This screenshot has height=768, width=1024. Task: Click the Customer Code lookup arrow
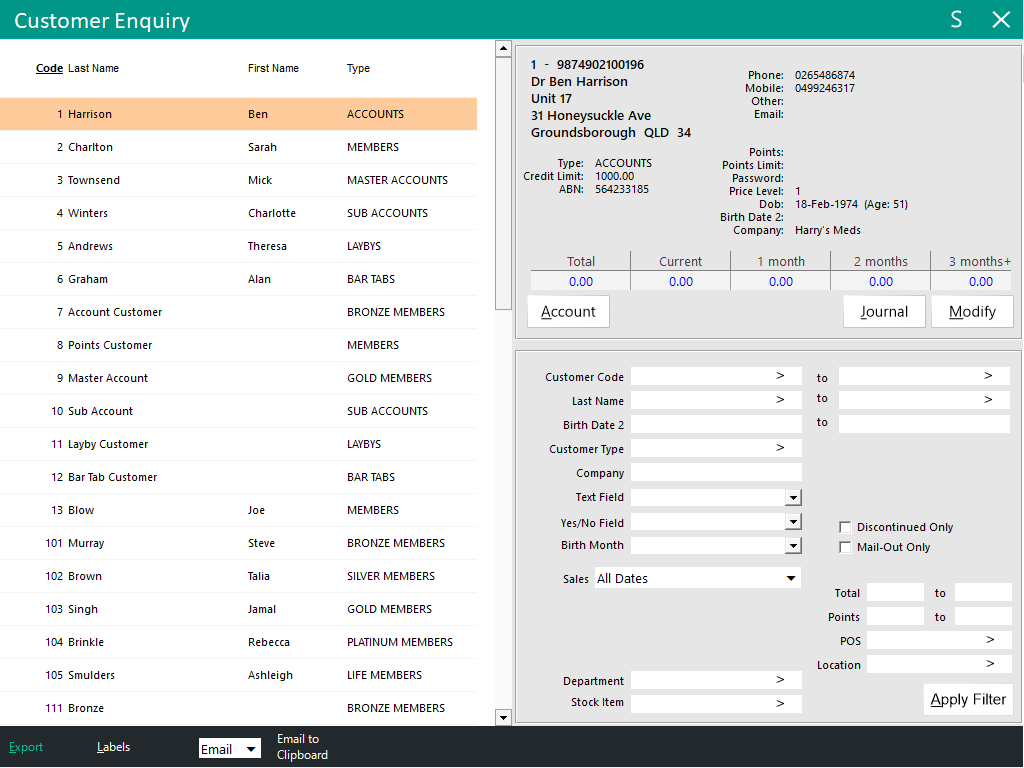tap(780, 376)
